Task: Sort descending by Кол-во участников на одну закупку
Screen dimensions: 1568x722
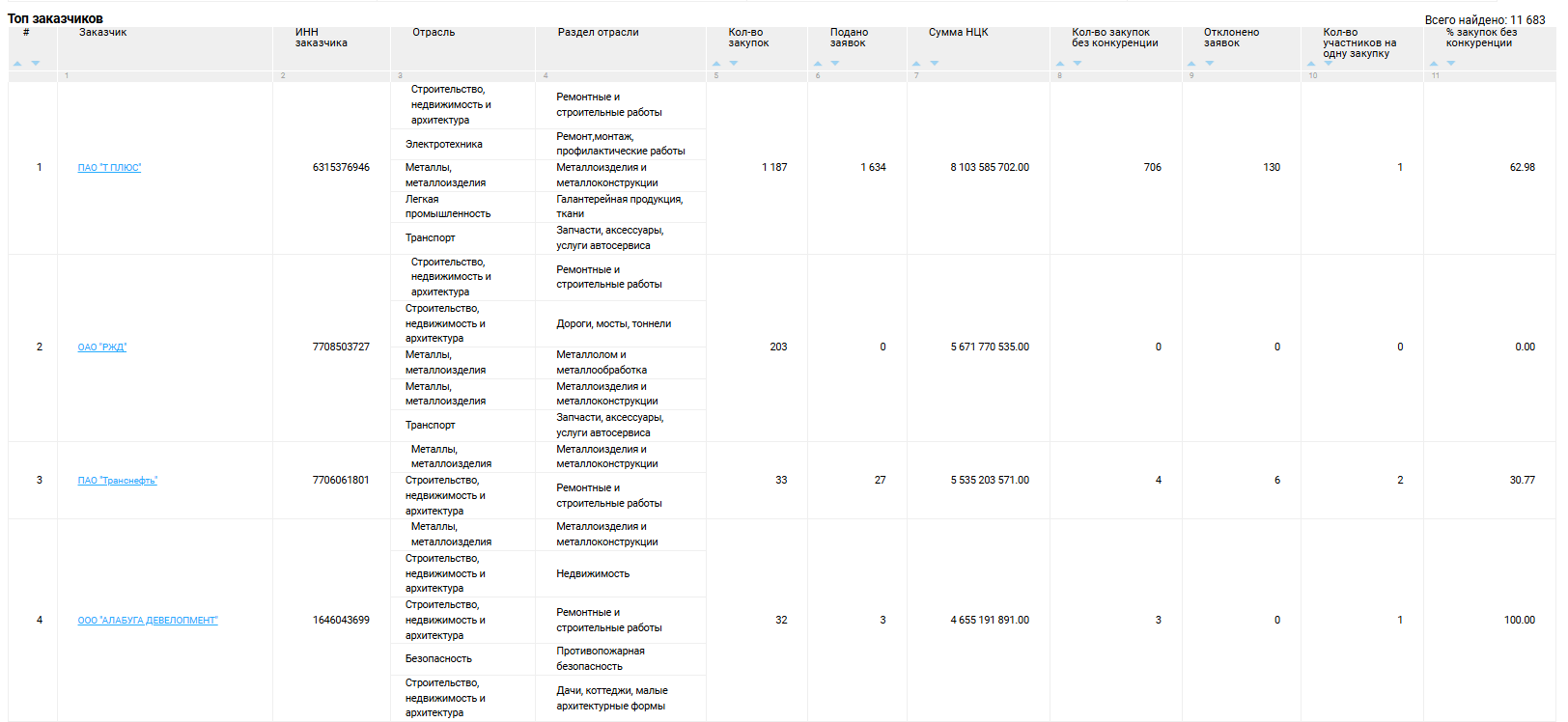Action: (1329, 64)
